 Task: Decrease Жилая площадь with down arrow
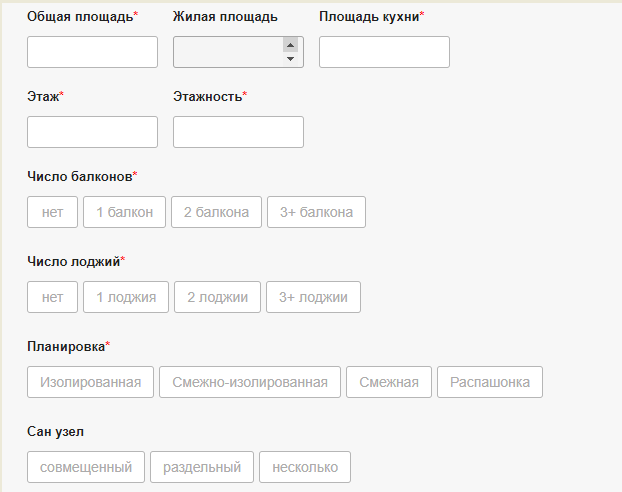(x=291, y=59)
